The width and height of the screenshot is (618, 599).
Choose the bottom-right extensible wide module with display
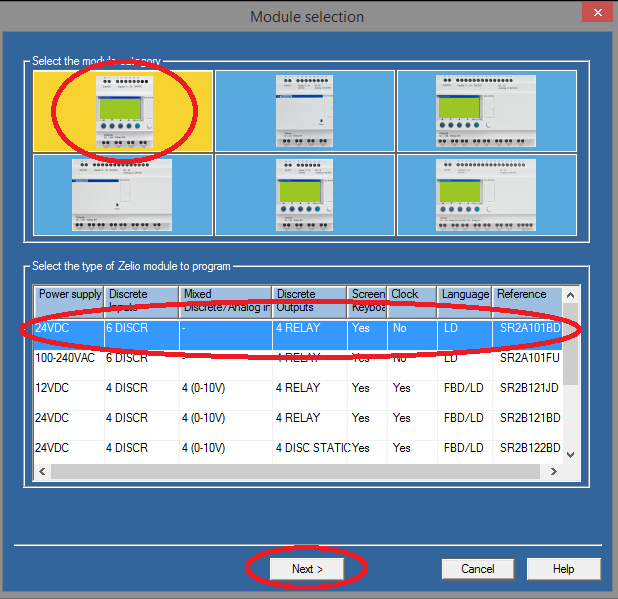pyautogui.click(x=487, y=195)
